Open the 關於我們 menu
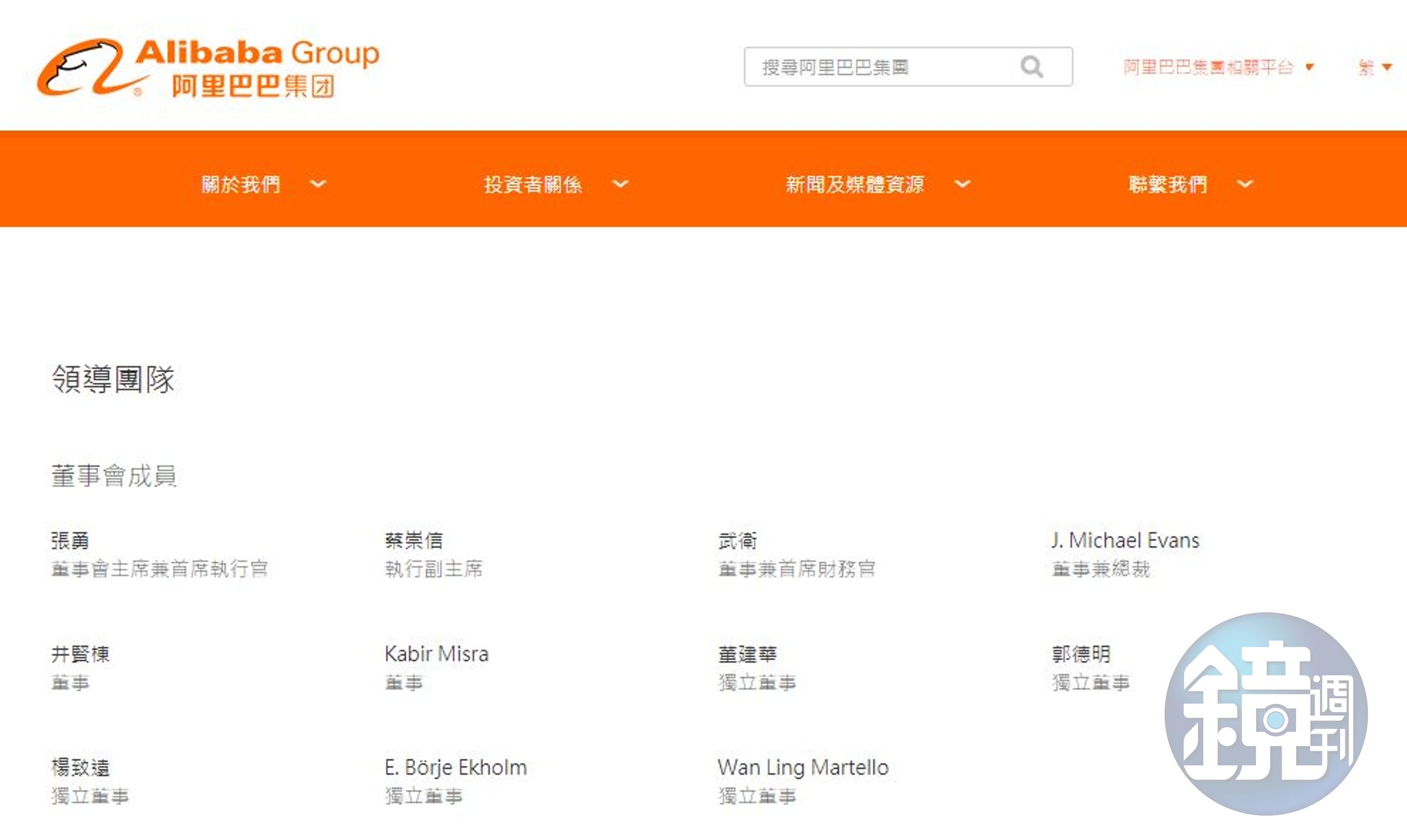Screen dimensions: 1407x840 click(241, 184)
